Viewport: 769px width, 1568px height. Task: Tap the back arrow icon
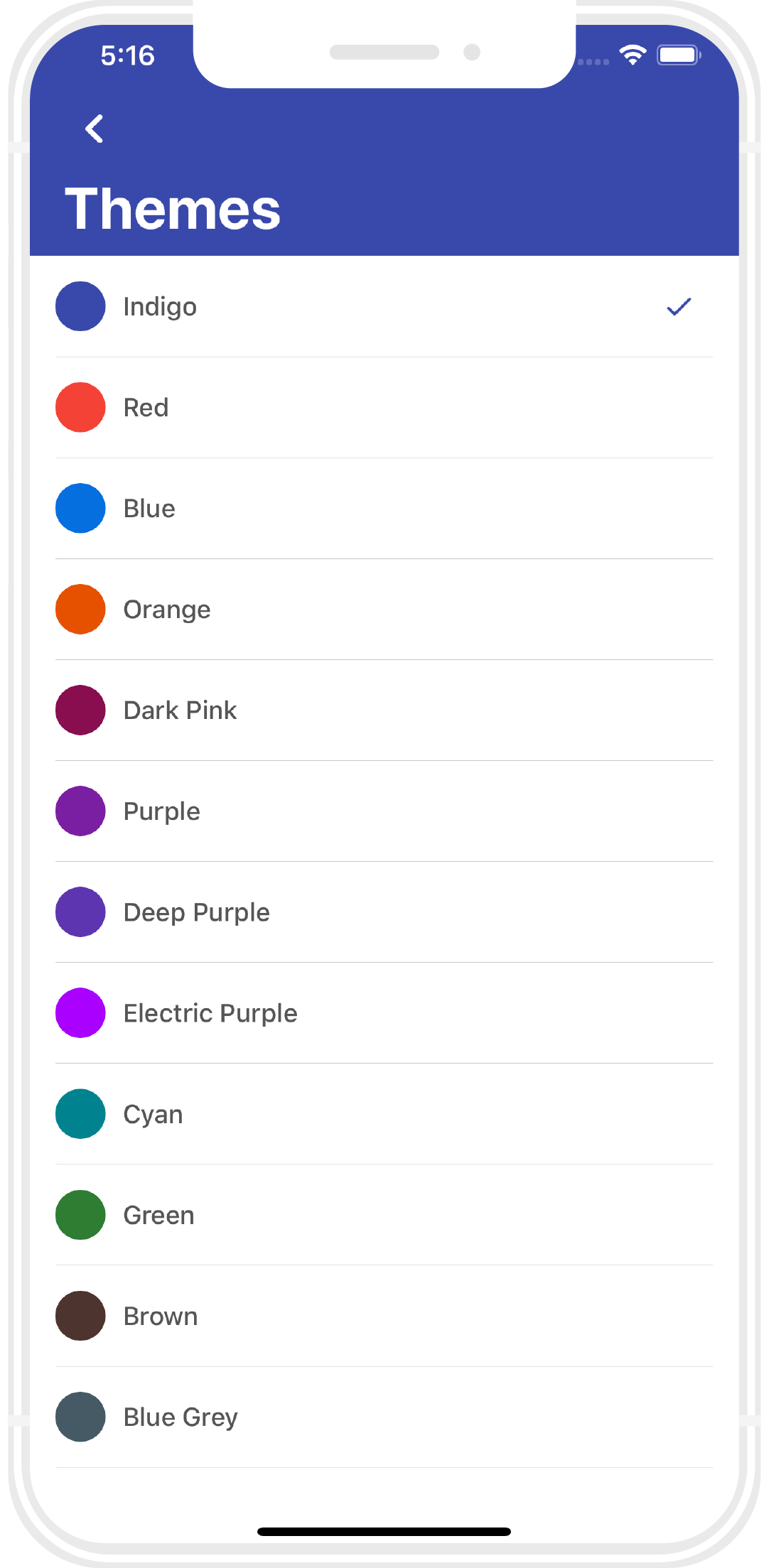point(95,129)
